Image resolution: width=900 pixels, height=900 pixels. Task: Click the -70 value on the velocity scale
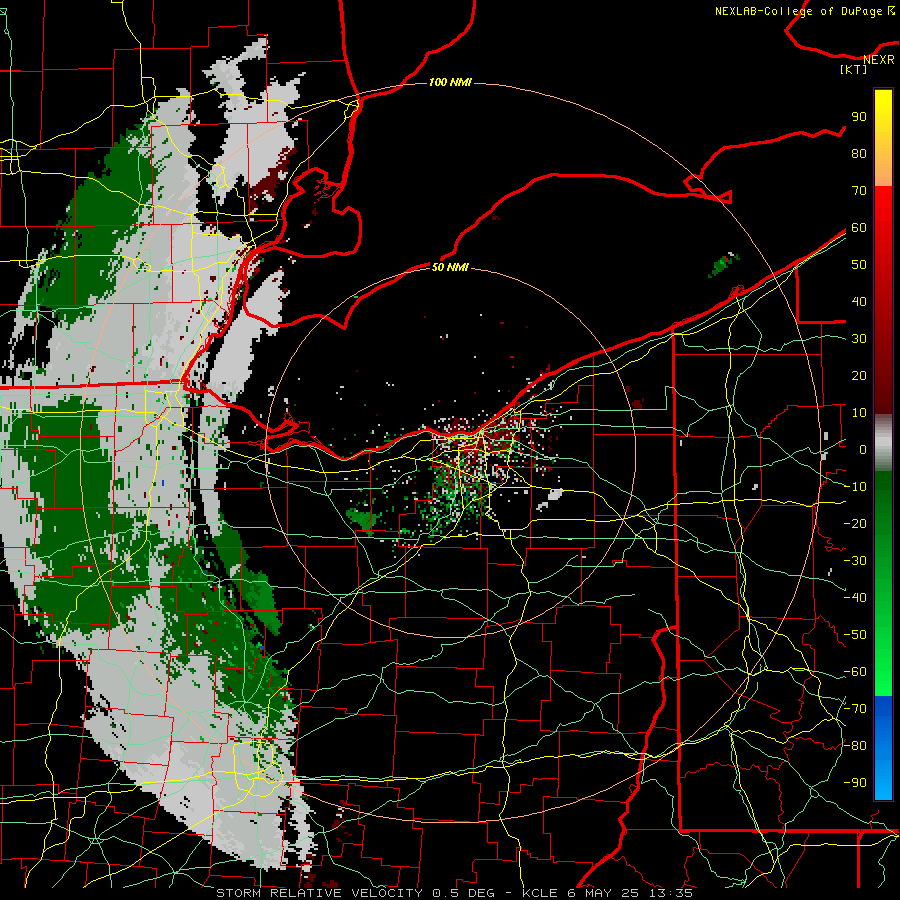(x=855, y=708)
